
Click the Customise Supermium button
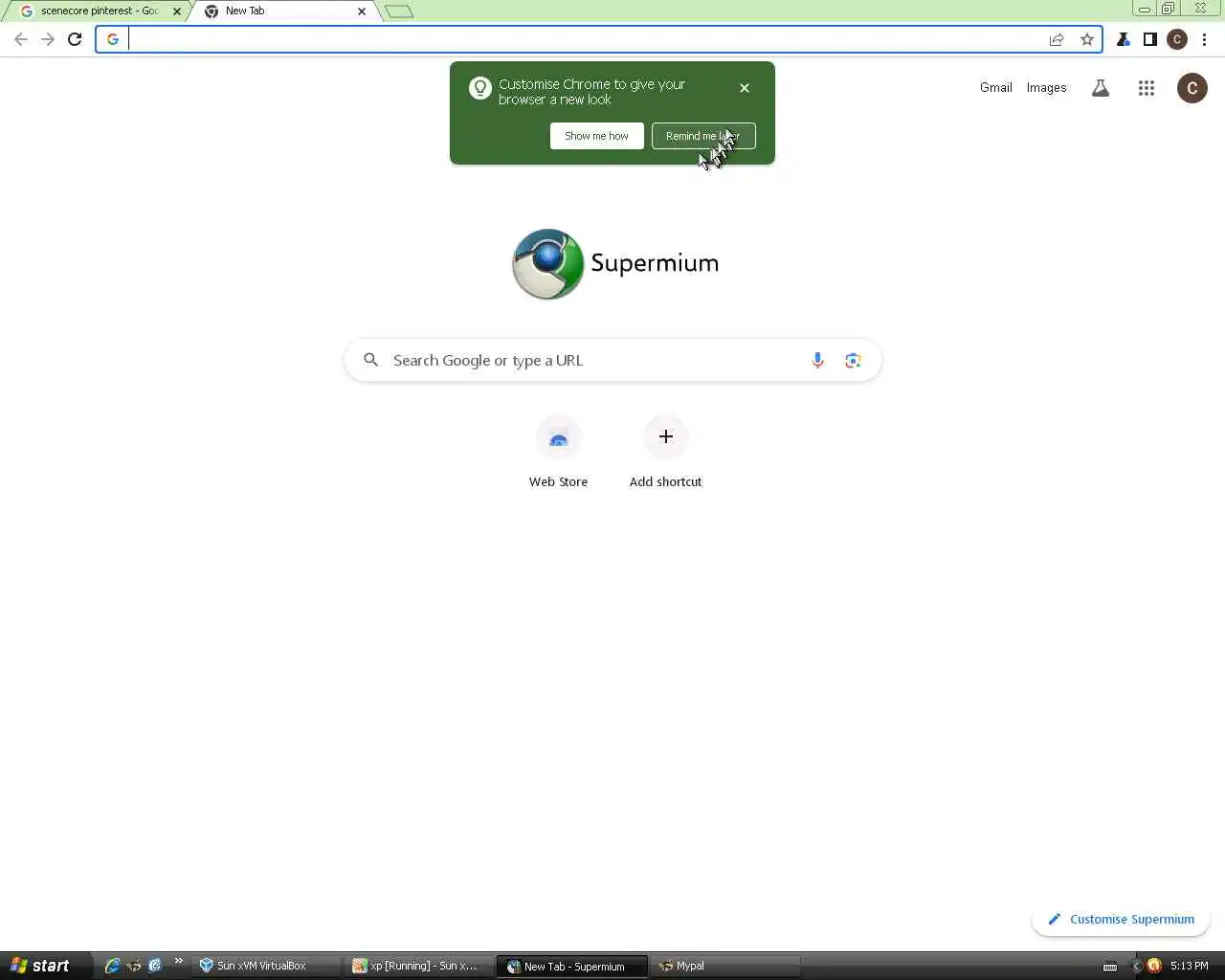[1121, 919]
